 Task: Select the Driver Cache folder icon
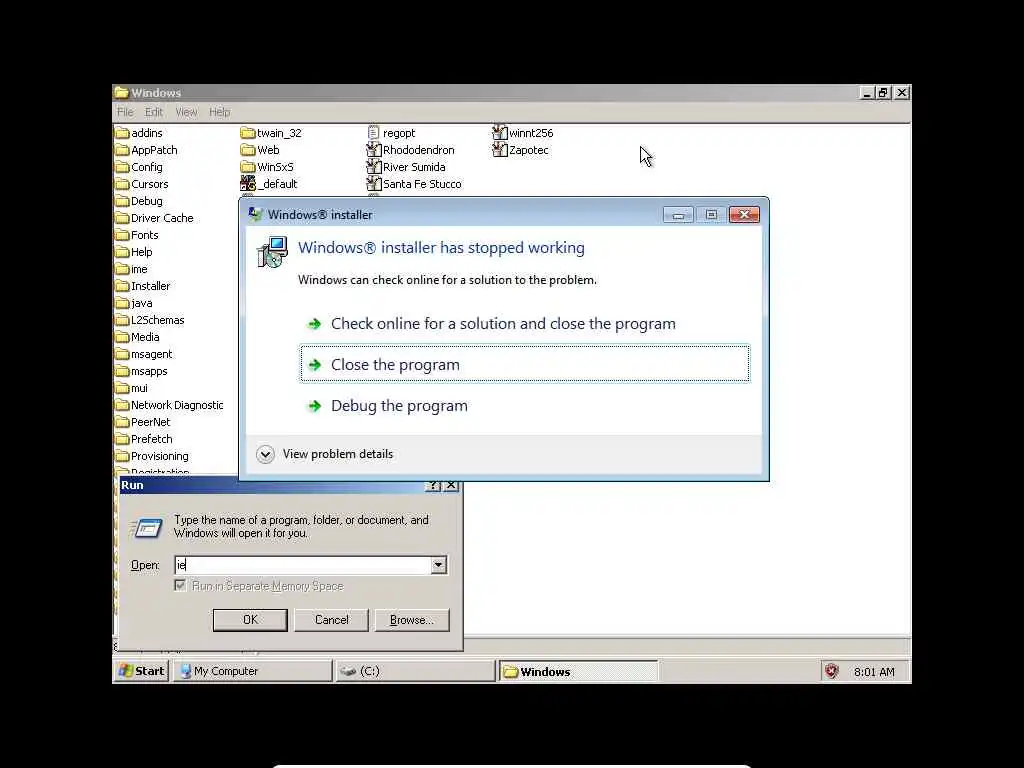[122, 218]
